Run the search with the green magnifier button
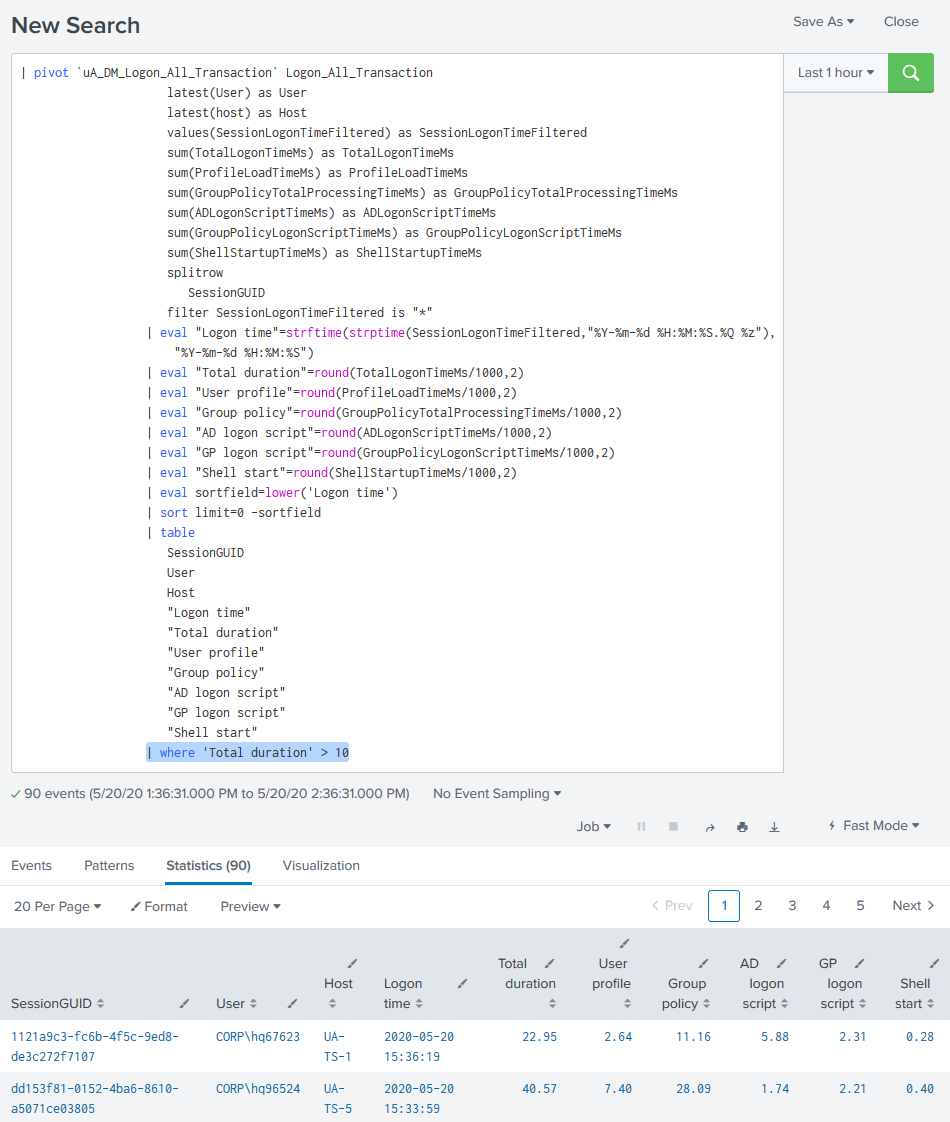The width and height of the screenshot is (950, 1122). [910, 73]
